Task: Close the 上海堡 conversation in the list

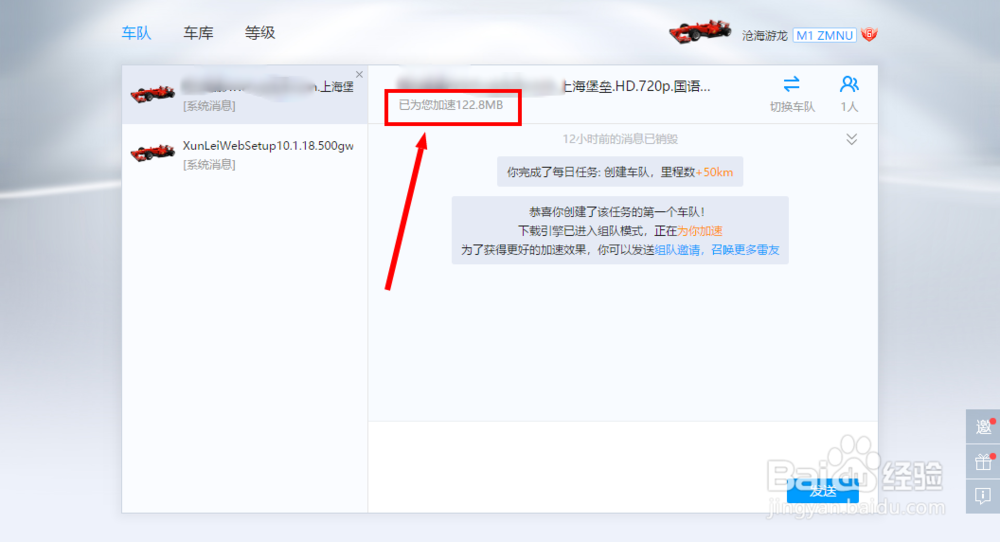Action: (x=359, y=75)
